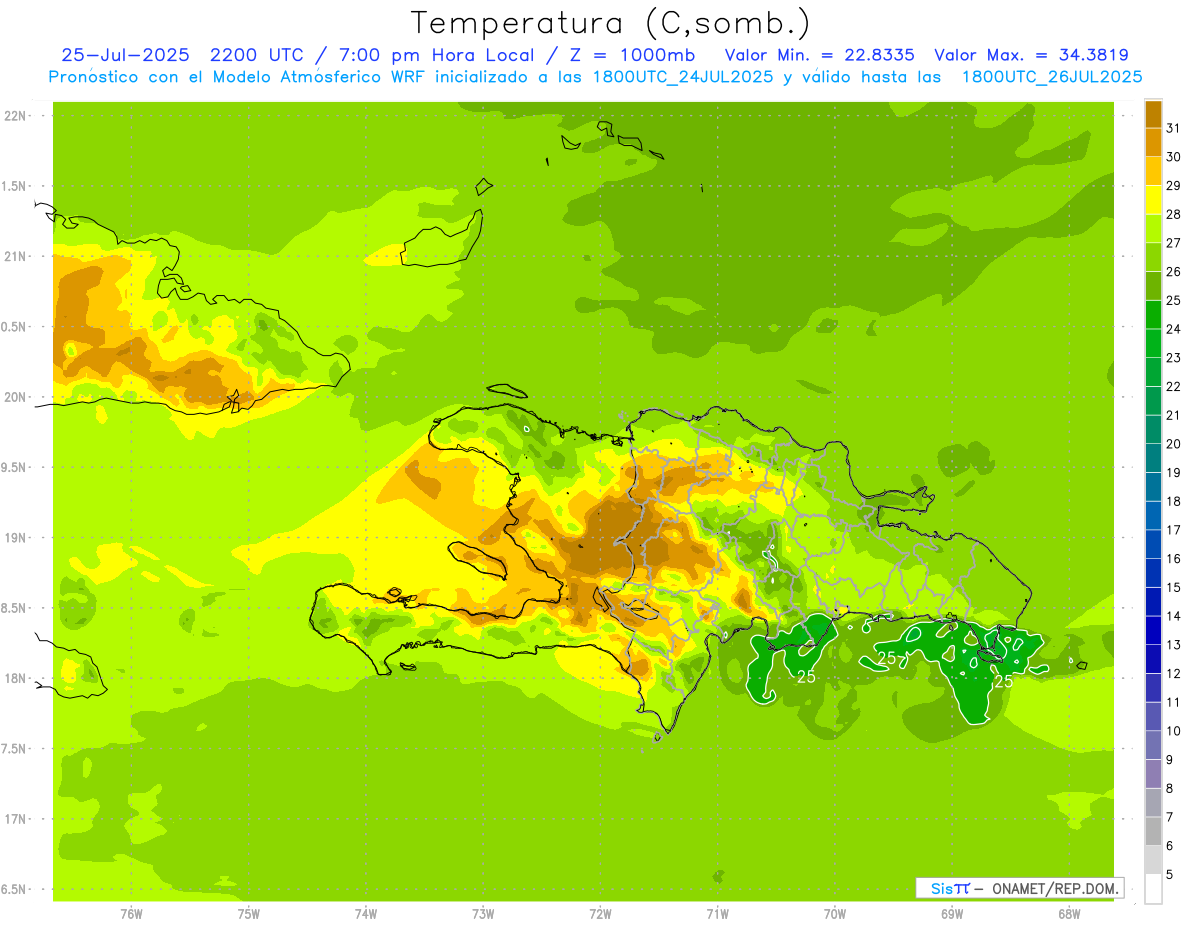Select the 'Z = 1000mb' level text

click(632, 55)
